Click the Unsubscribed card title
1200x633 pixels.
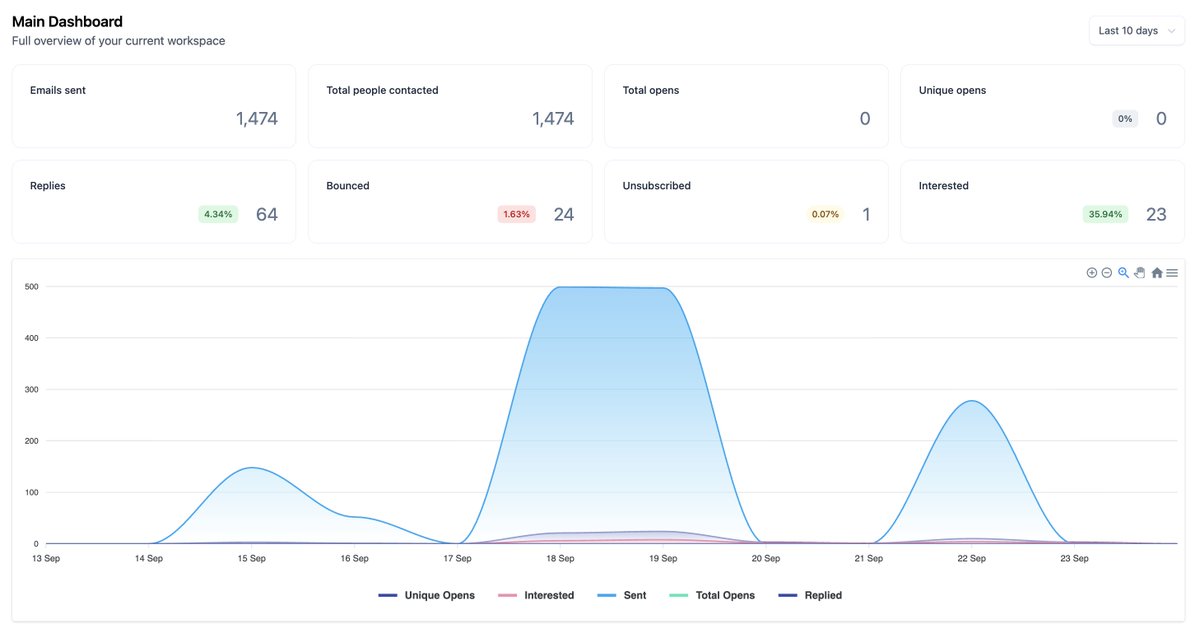[x=657, y=186]
